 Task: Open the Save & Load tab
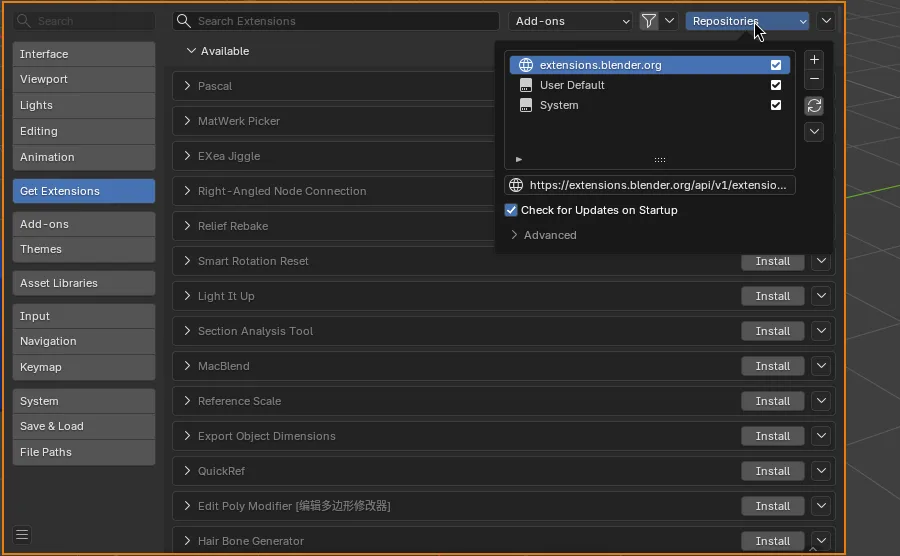(x=84, y=426)
